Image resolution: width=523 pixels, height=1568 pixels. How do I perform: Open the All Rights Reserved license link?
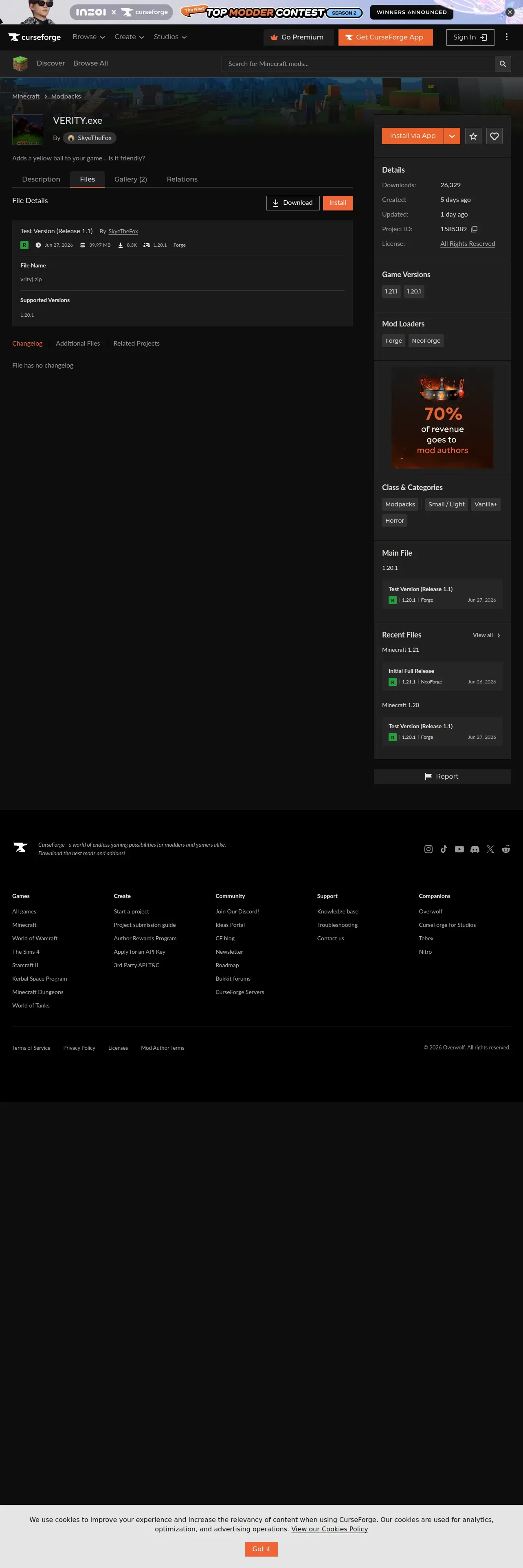coord(468,244)
